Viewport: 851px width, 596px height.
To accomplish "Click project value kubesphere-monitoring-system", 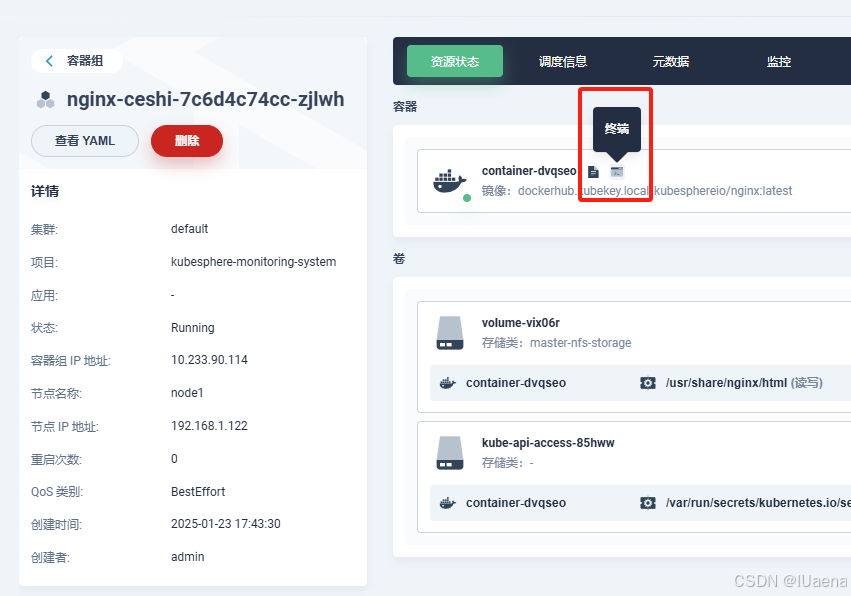I will [253, 262].
